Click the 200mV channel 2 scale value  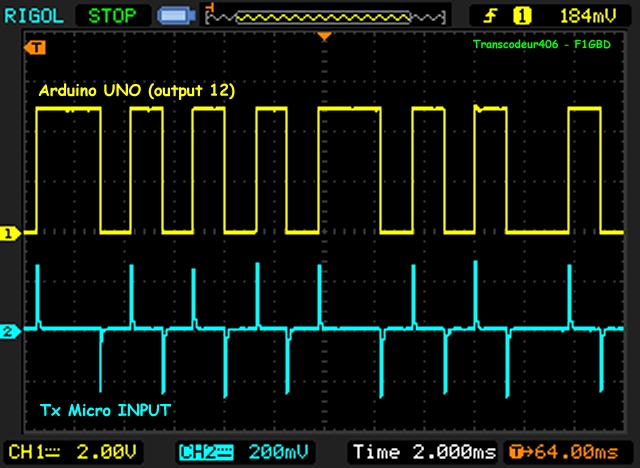[x=278, y=452]
